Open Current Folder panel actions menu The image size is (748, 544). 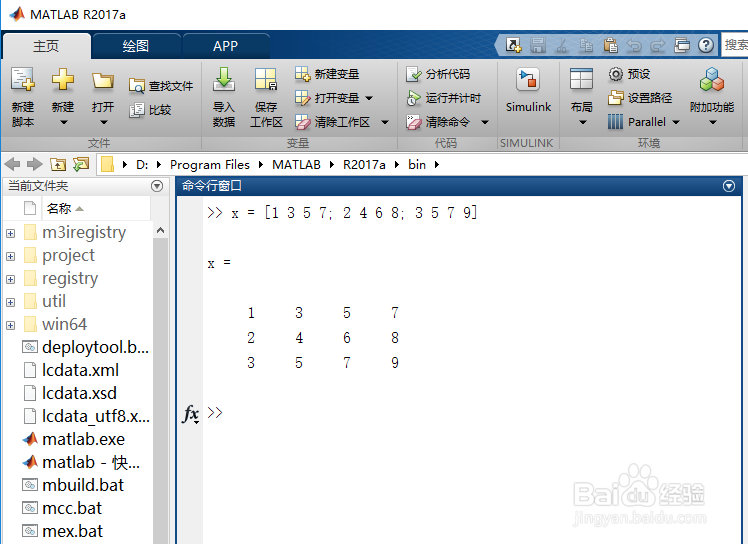157,186
